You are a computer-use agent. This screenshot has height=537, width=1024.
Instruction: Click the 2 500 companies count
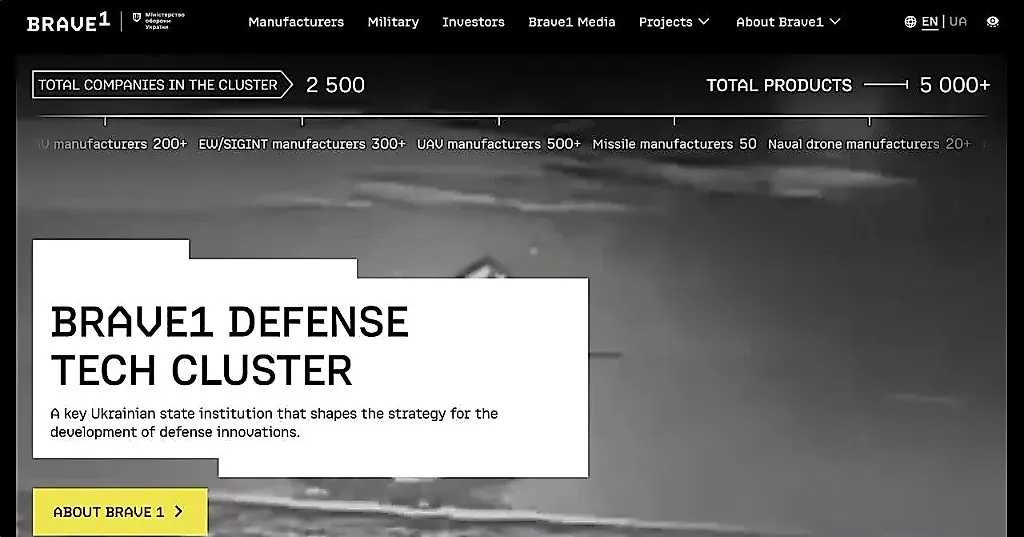pyautogui.click(x=335, y=85)
